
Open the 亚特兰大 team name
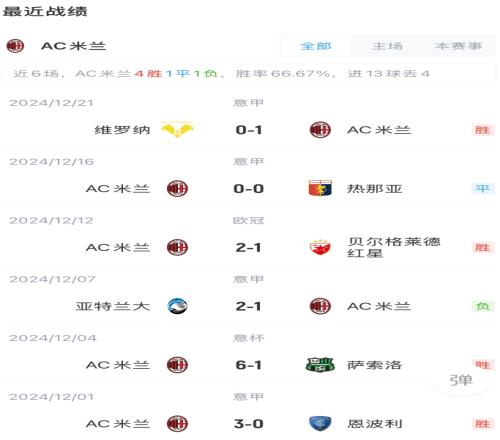[x=113, y=306]
